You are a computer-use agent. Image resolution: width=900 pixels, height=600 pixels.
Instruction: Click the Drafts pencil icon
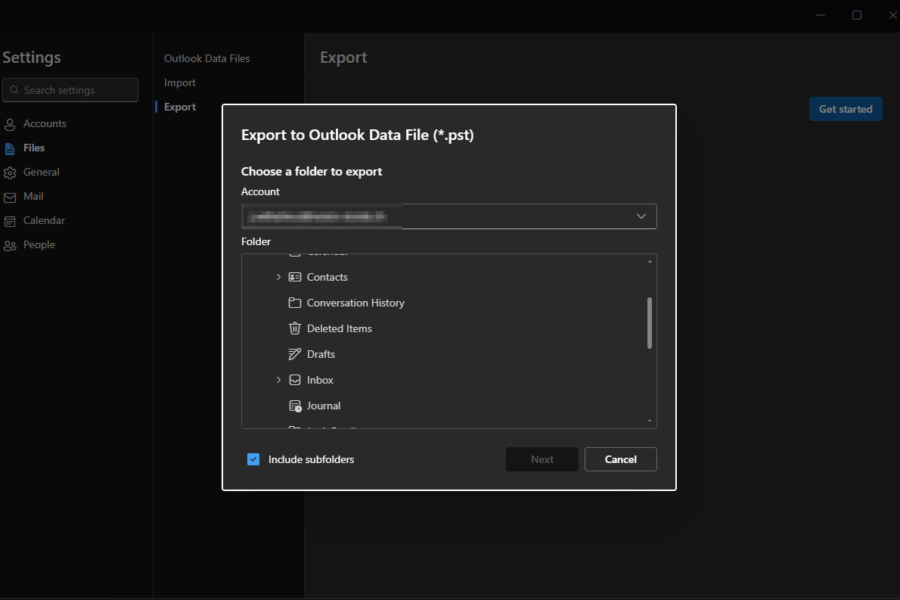(294, 354)
